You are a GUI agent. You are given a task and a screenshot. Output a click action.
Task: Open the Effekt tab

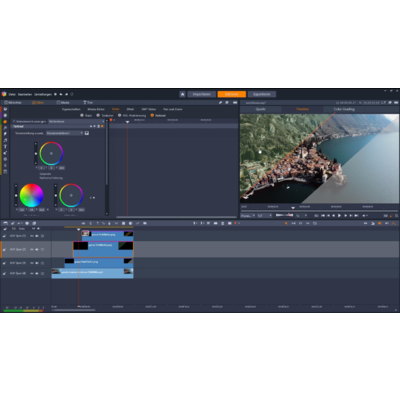click(130, 109)
